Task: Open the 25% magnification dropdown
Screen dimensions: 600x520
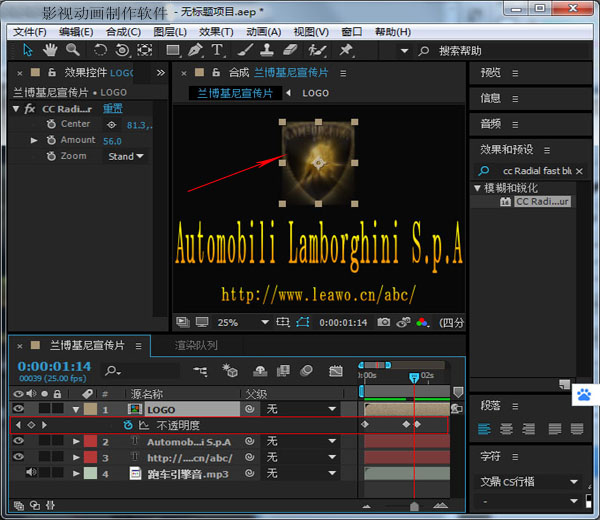Action: pos(265,322)
